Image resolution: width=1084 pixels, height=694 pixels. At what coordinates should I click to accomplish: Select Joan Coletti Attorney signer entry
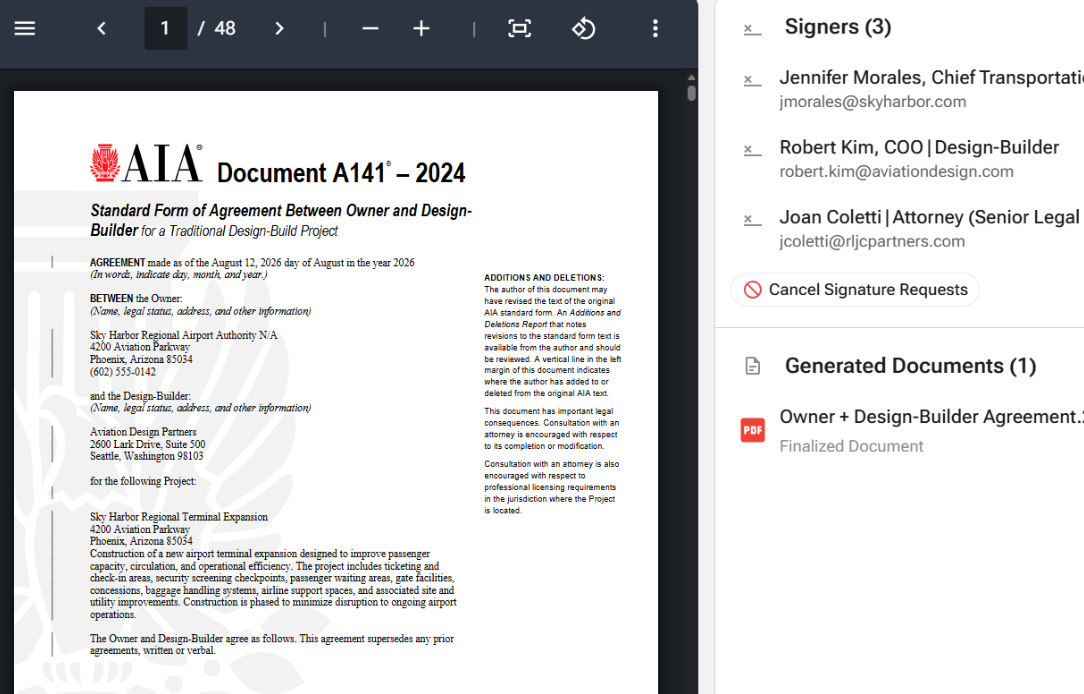tap(931, 217)
